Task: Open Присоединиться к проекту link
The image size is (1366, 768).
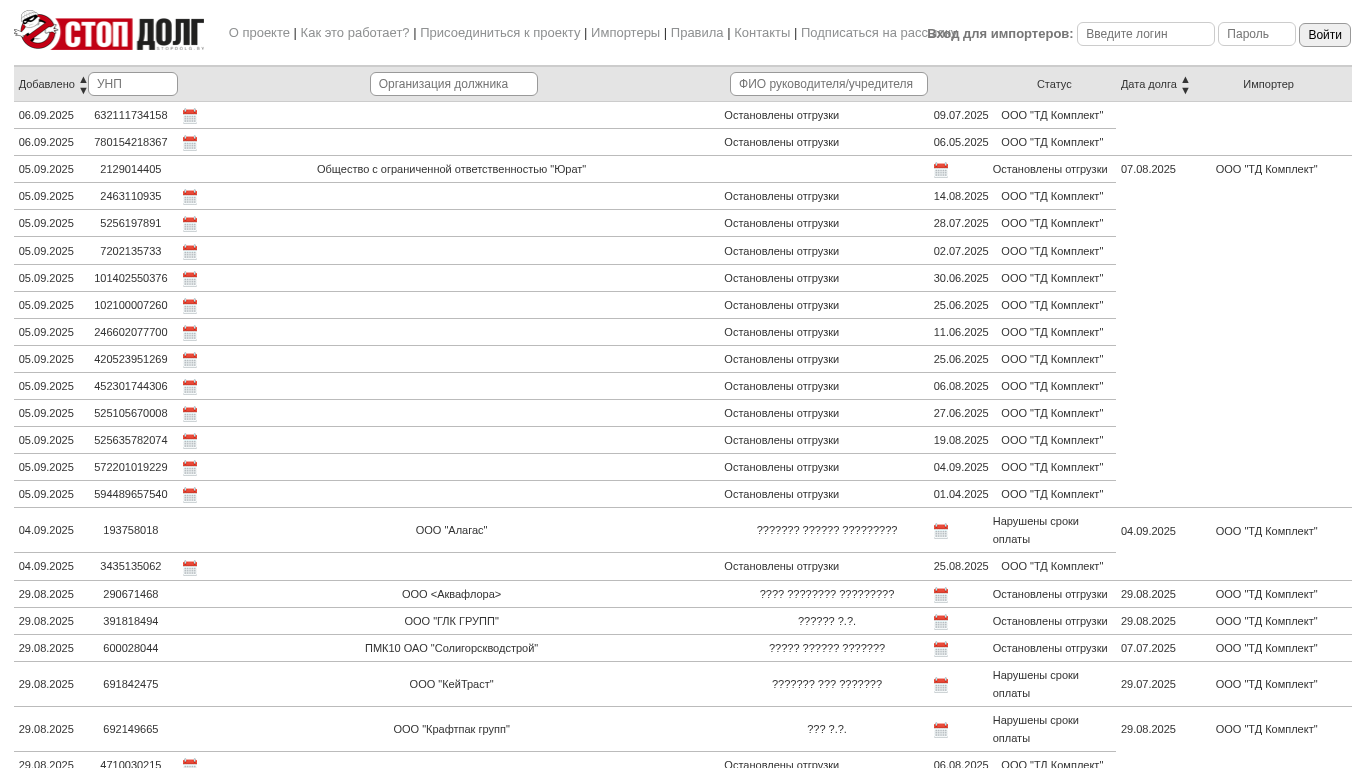Action: [500, 32]
